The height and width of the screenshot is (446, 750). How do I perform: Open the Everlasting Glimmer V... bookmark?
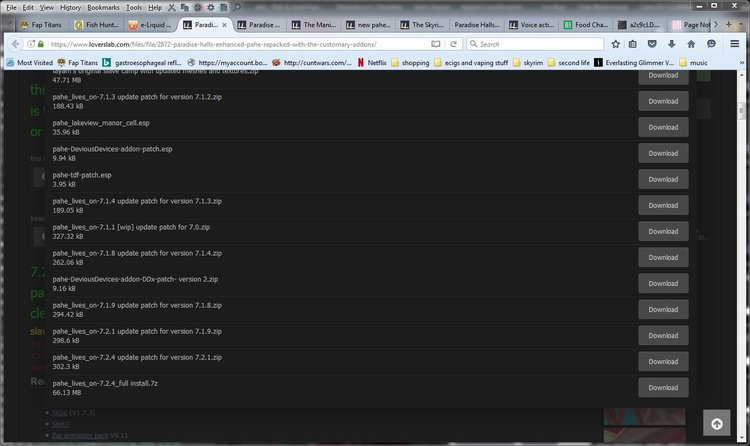pos(634,63)
